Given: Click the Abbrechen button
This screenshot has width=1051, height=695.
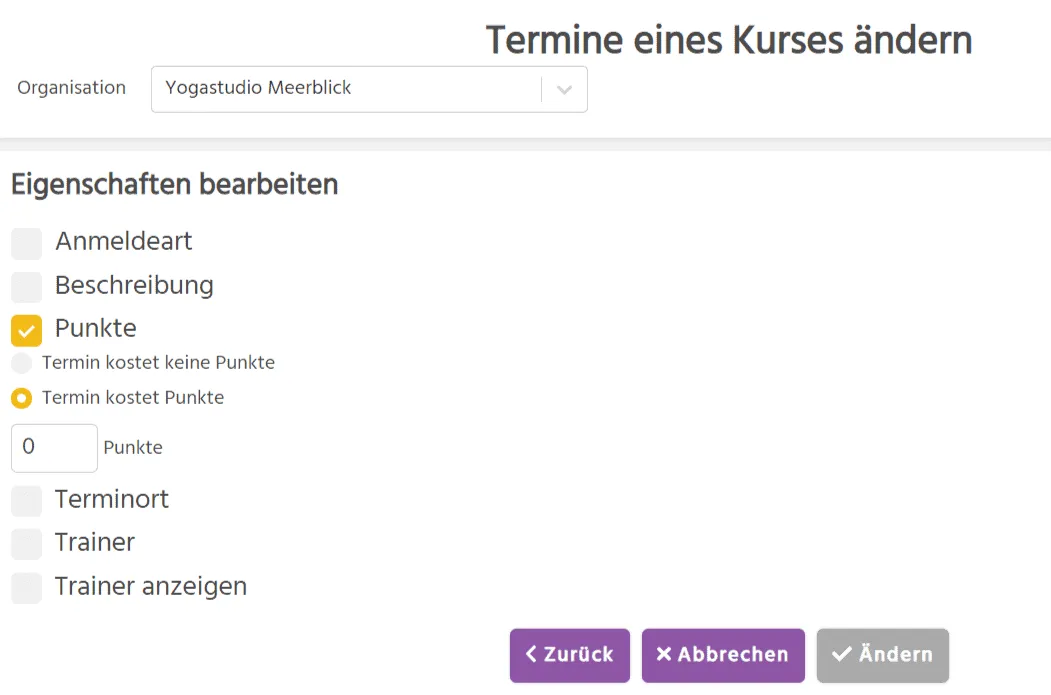Looking at the screenshot, I should 723,655.
